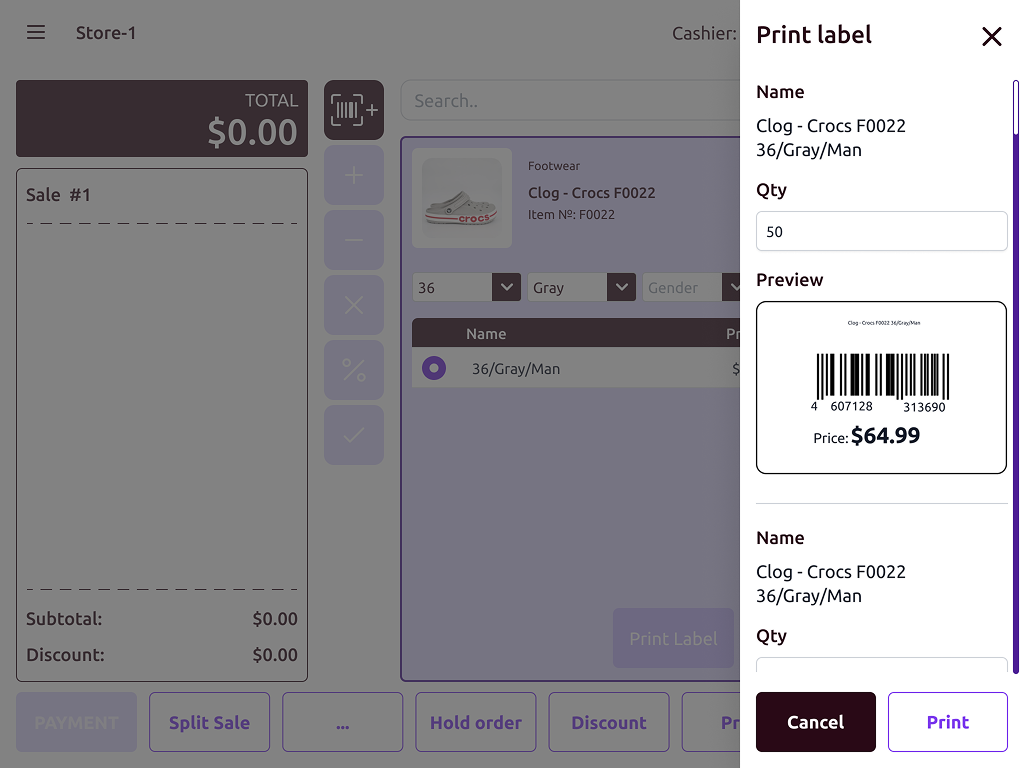
Task: Open the Gray color dropdown
Action: [582, 287]
